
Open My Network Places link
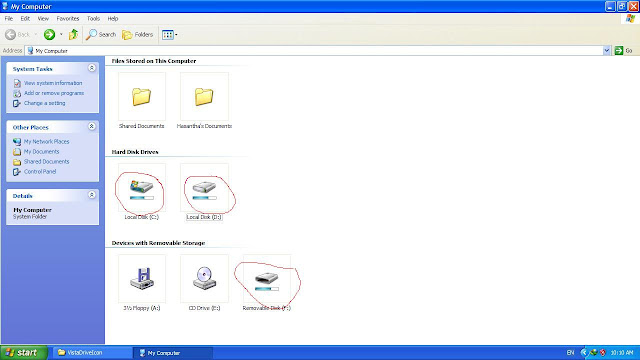pyautogui.click(x=47, y=142)
